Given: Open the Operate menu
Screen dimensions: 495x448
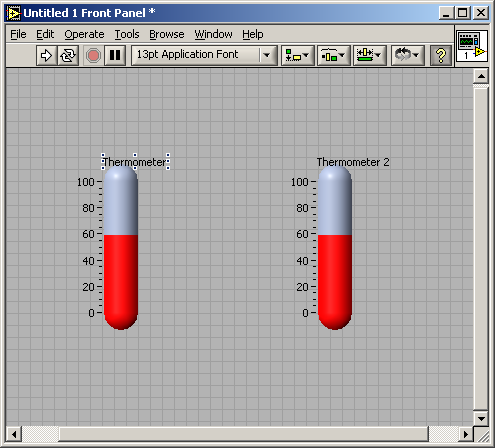Looking at the screenshot, I should tap(84, 34).
